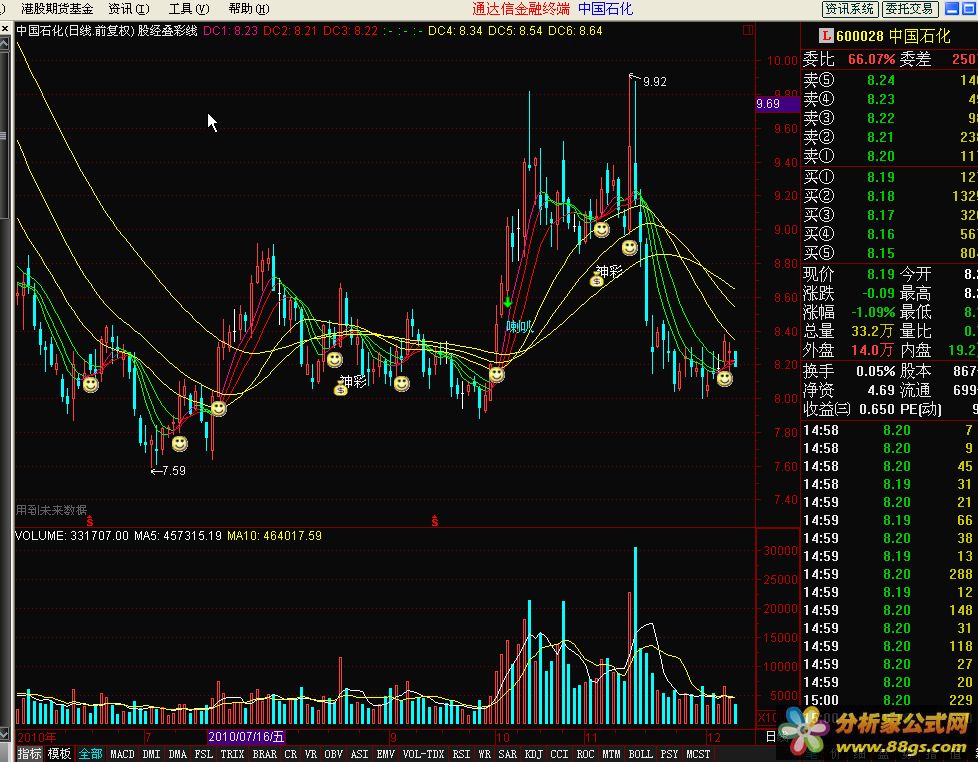Open the 日 period selector at chart bottom
This screenshot has width=978, height=762.
coord(771,736)
